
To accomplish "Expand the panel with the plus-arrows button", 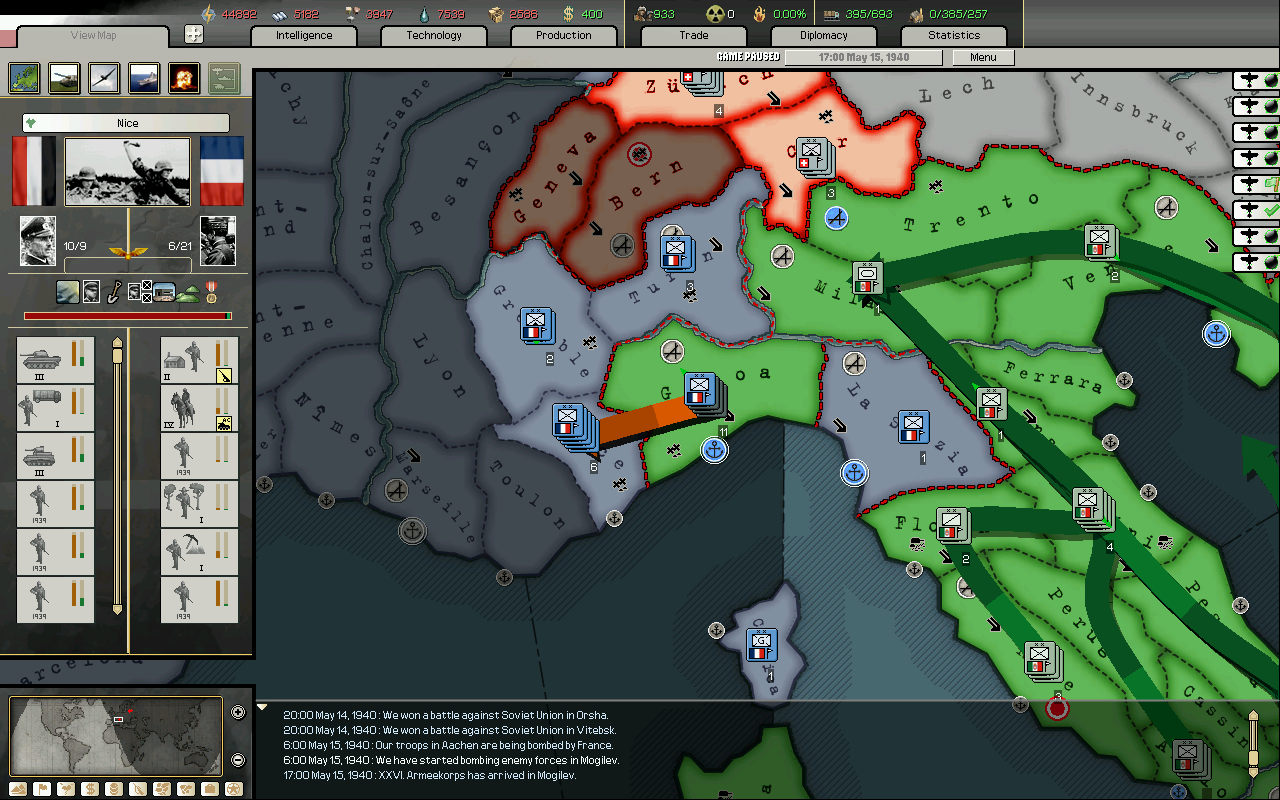I will tap(194, 34).
